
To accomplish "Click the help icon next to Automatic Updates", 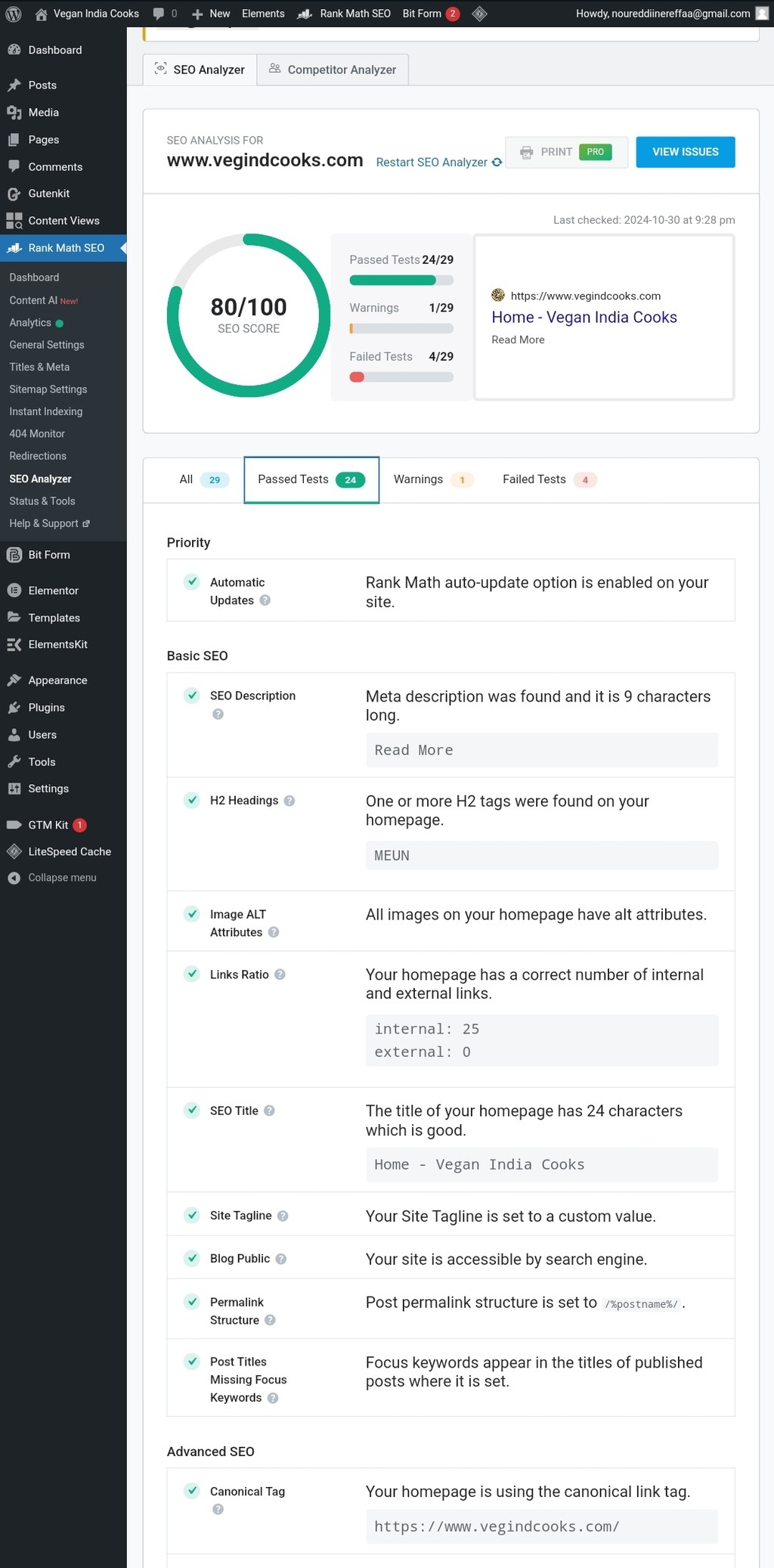I will [x=265, y=600].
